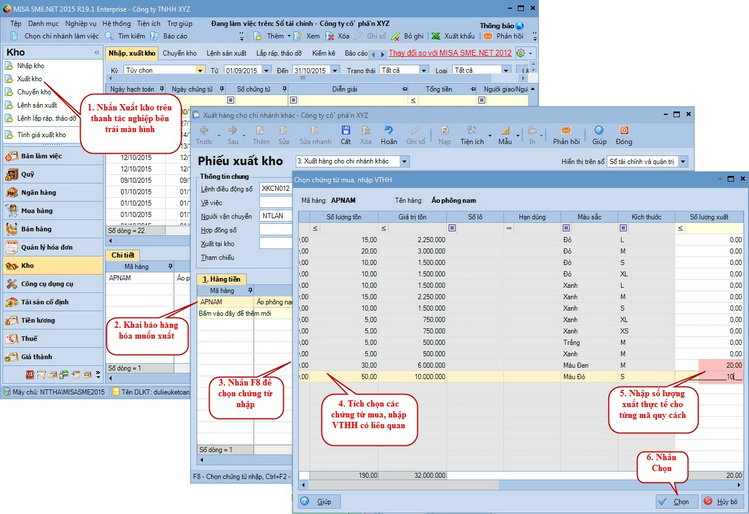Click horizontal scrollbar in Chọn chứng từ dialog

click(x=404, y=485)
